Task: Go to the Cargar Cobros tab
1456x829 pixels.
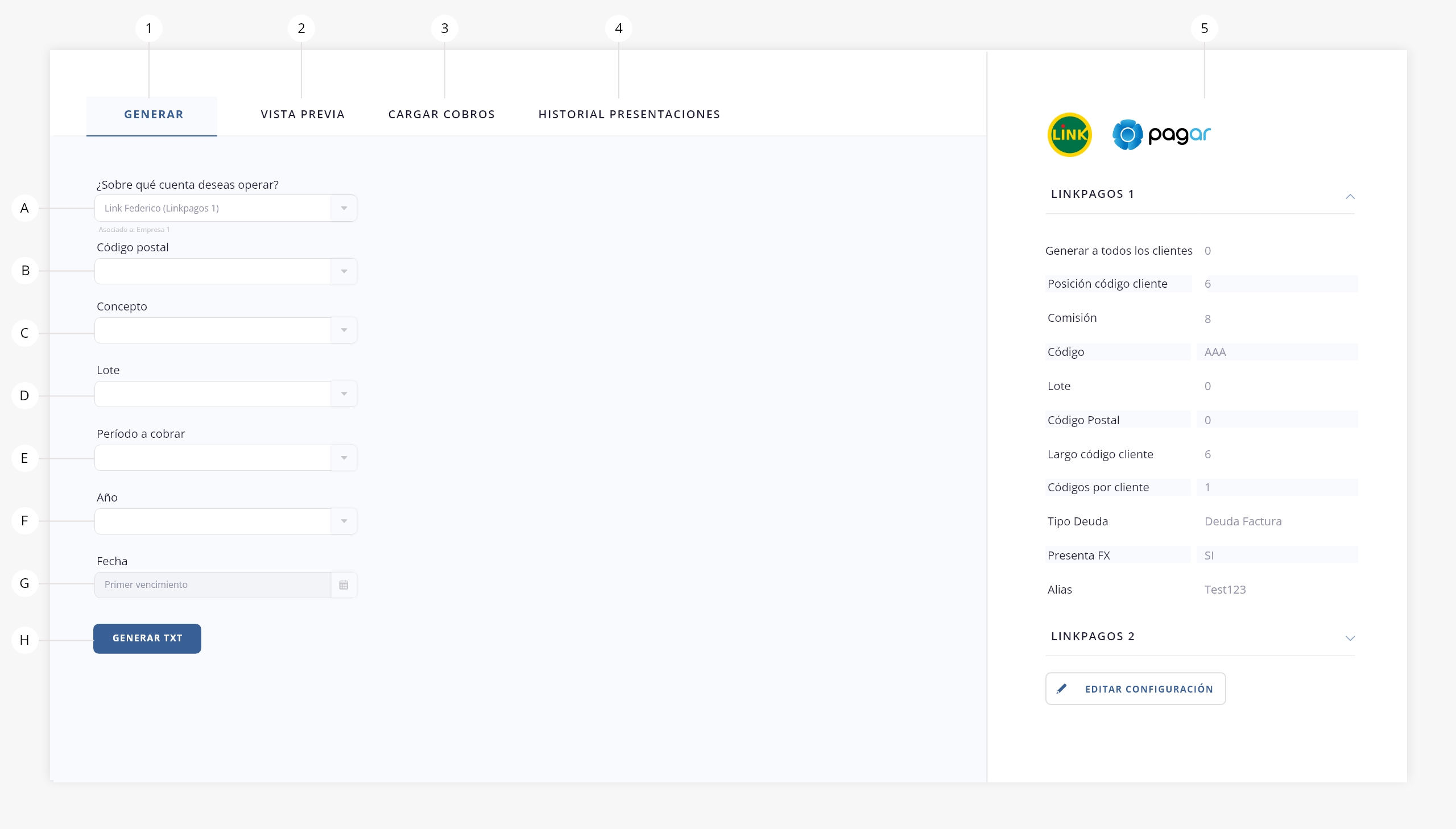Action: click(441, 114)
